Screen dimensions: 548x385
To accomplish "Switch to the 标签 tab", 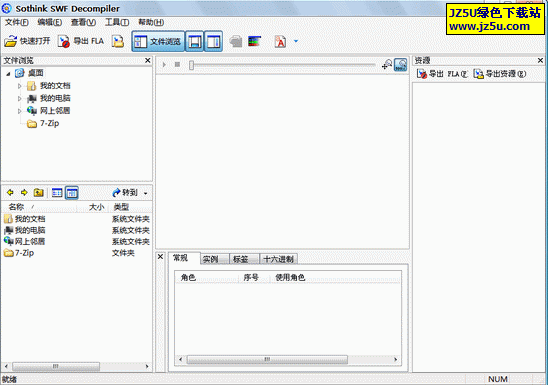I will point(245,259).
